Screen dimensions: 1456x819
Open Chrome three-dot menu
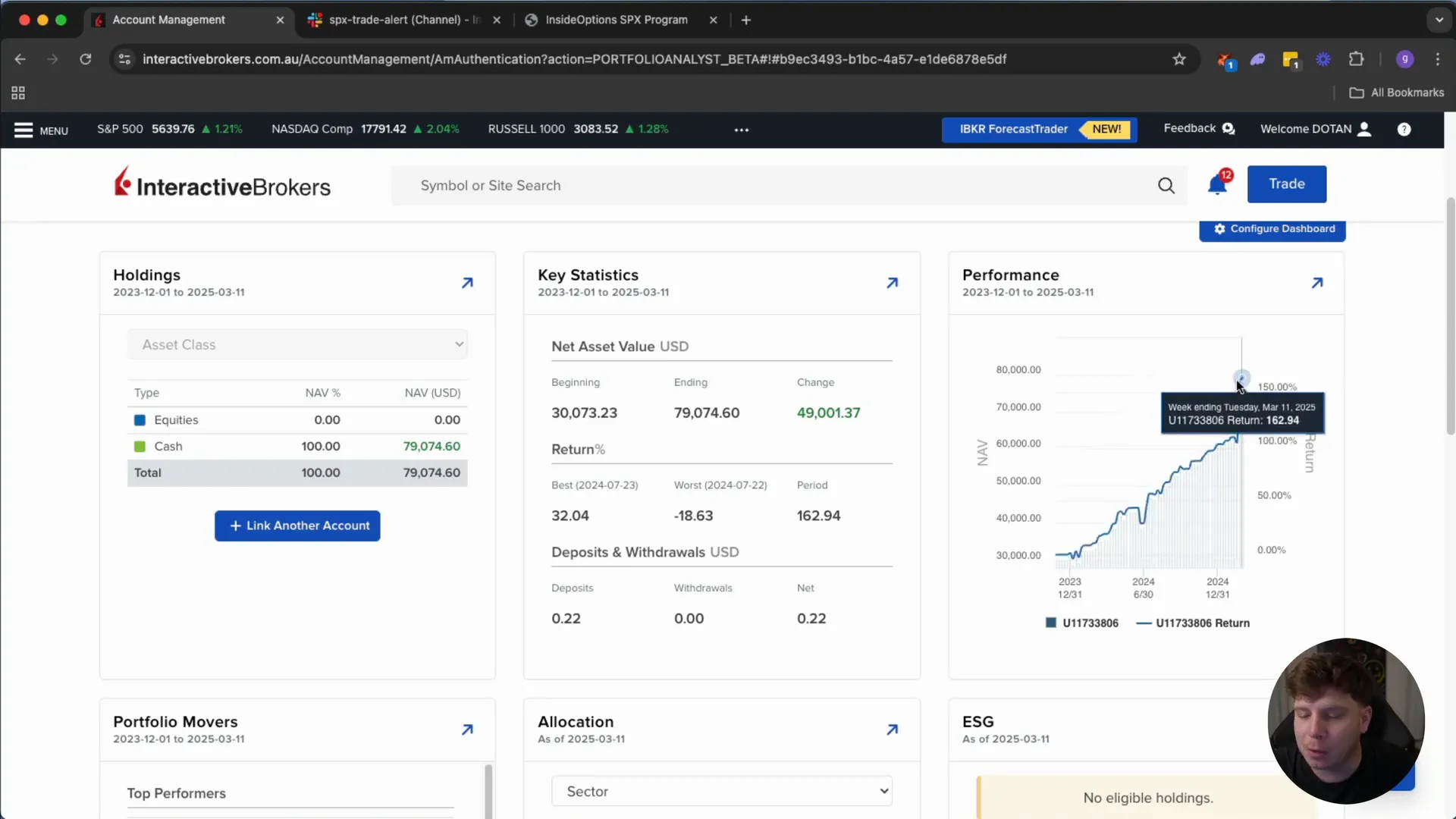tap(1438, 59)
